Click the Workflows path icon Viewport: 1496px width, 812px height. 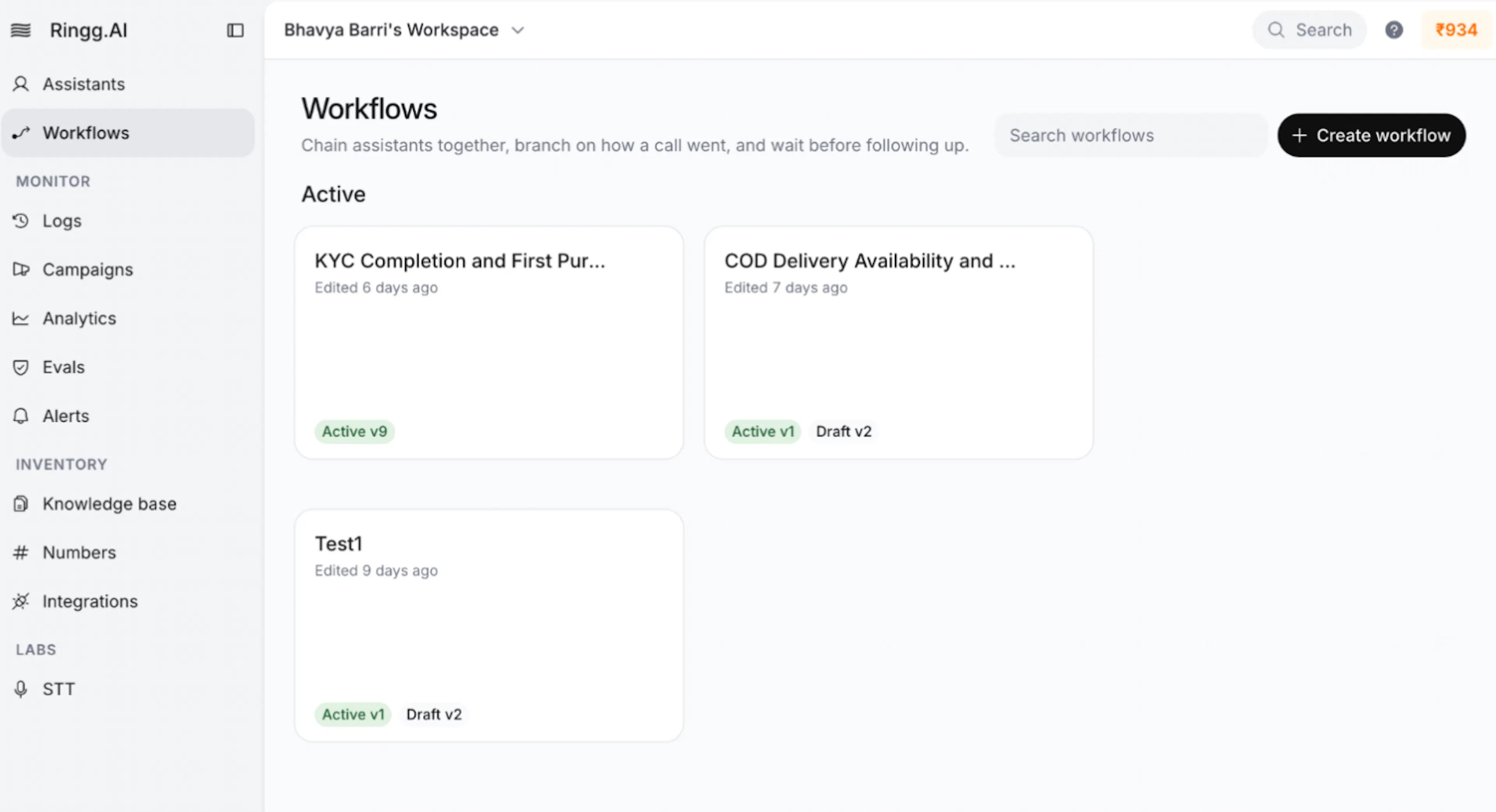[21, 133]
